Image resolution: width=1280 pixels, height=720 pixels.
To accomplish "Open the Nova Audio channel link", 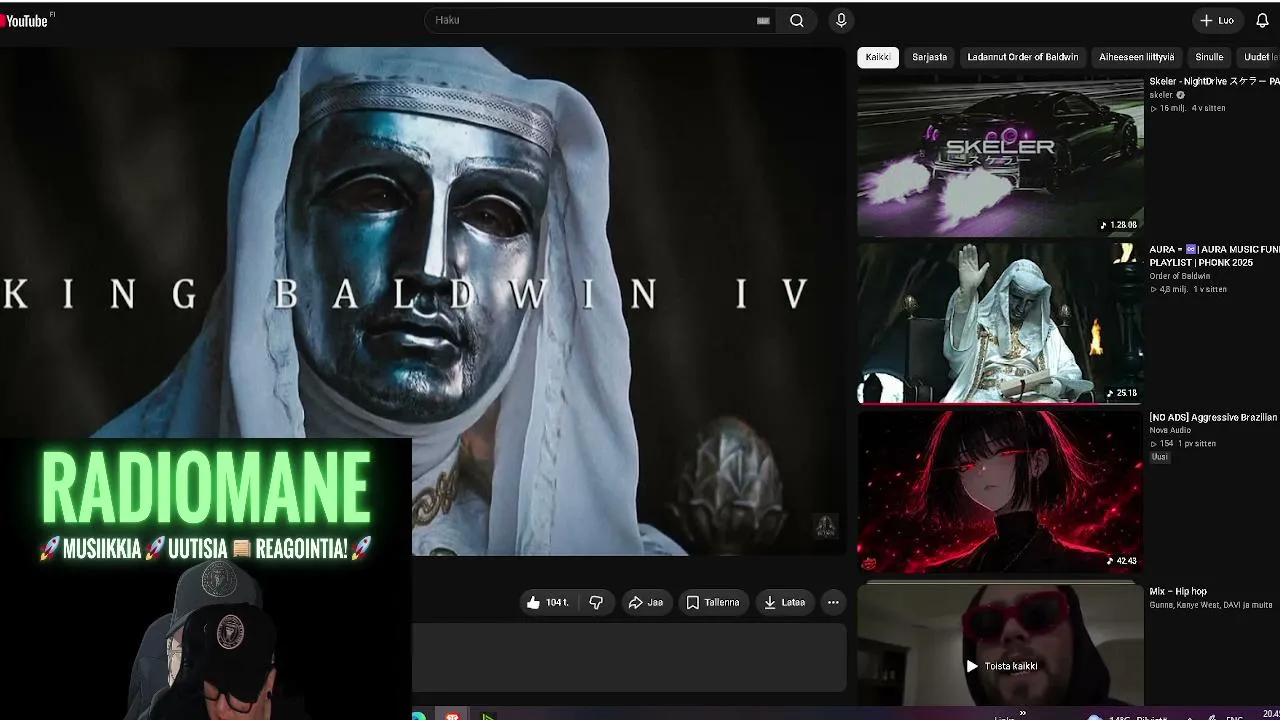I will point(1170,430).
